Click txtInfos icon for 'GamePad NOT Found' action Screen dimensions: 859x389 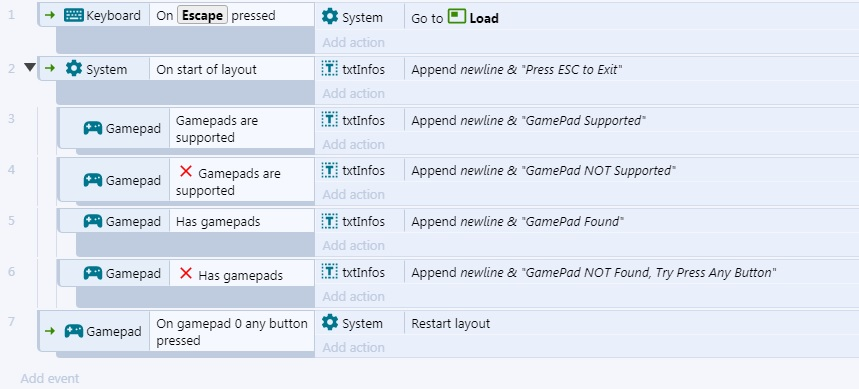[329, 272]
